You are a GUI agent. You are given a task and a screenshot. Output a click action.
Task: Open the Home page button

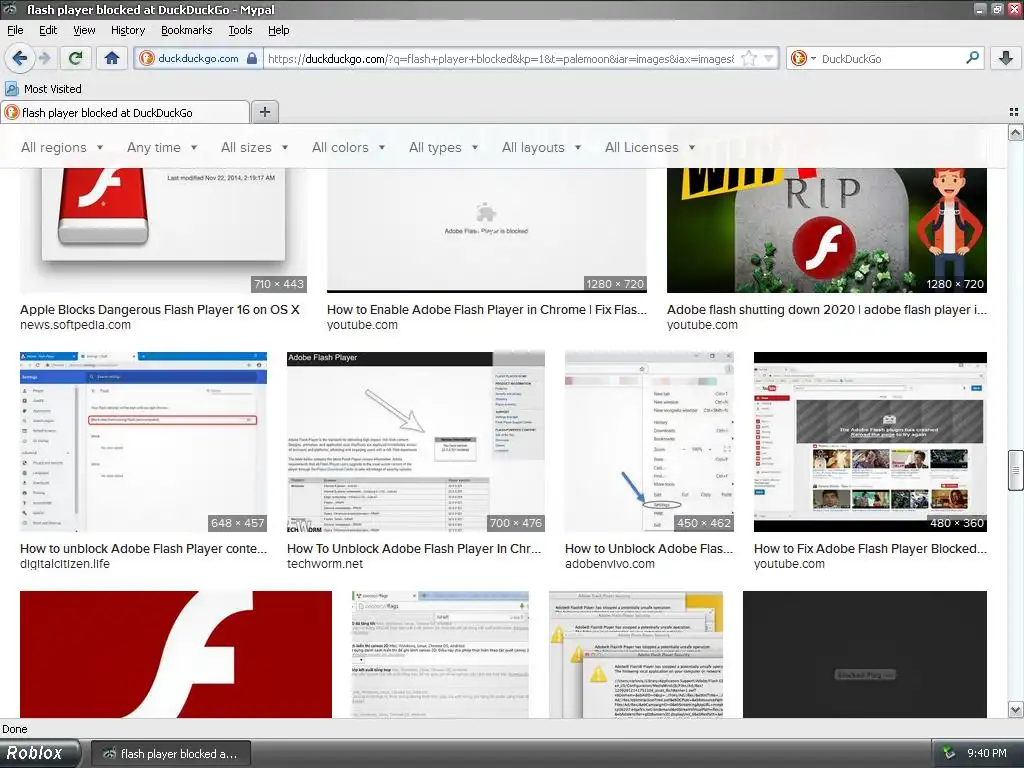pos(112,59)
